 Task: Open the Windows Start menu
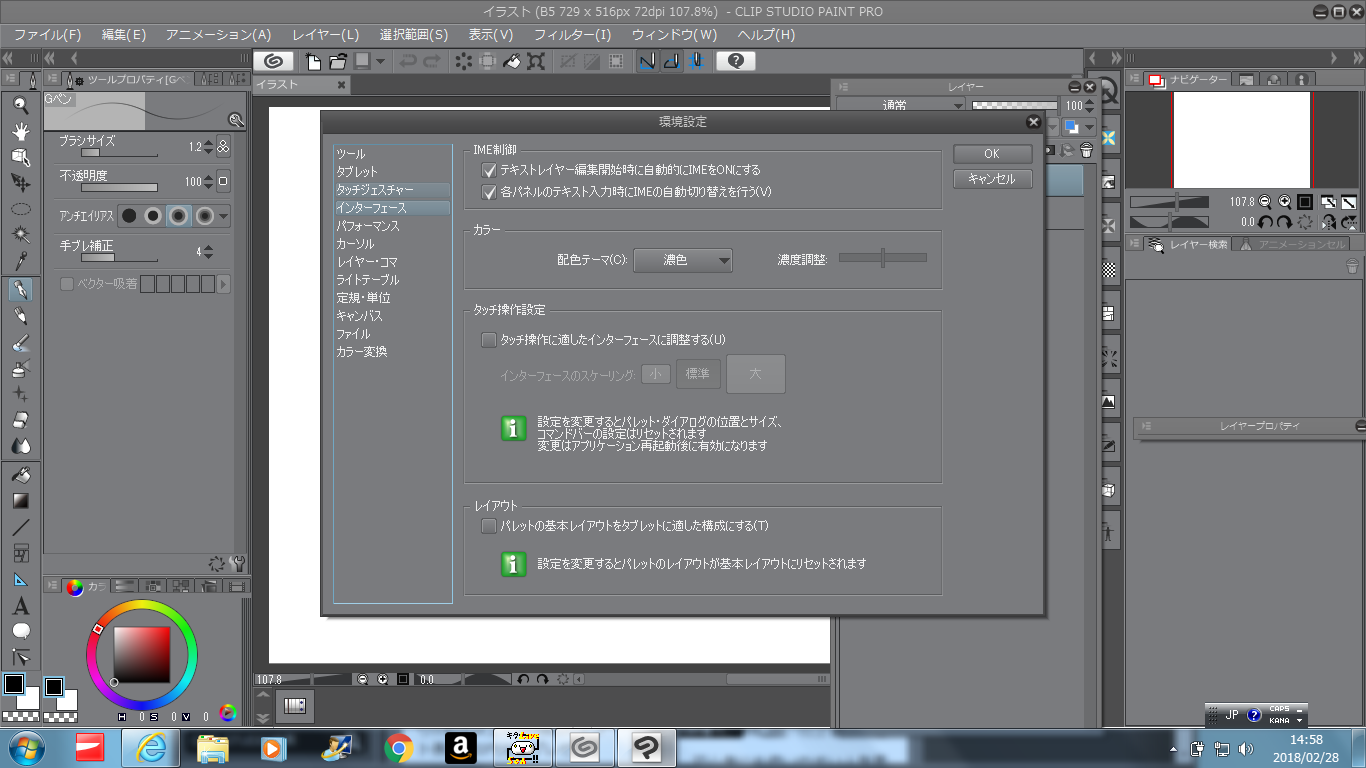25,747
